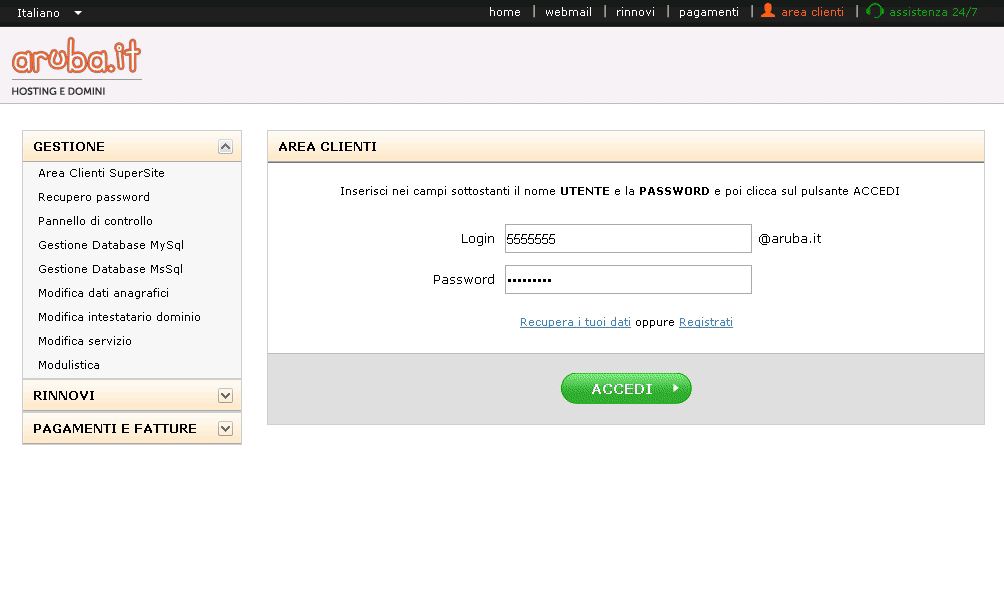
Task: Click the Password input field
Action: point(628,280)
